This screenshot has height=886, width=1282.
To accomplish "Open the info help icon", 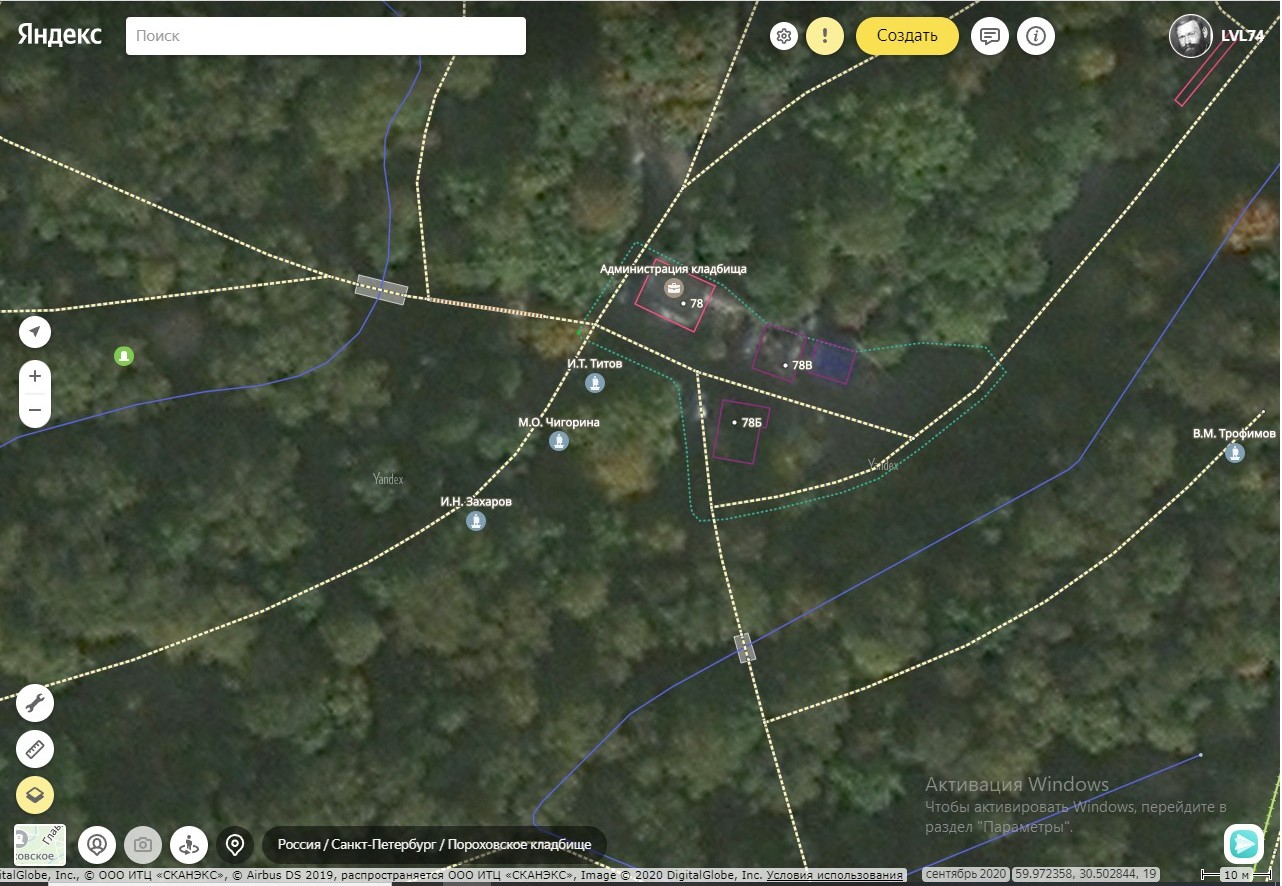I will coord(1036,37).
